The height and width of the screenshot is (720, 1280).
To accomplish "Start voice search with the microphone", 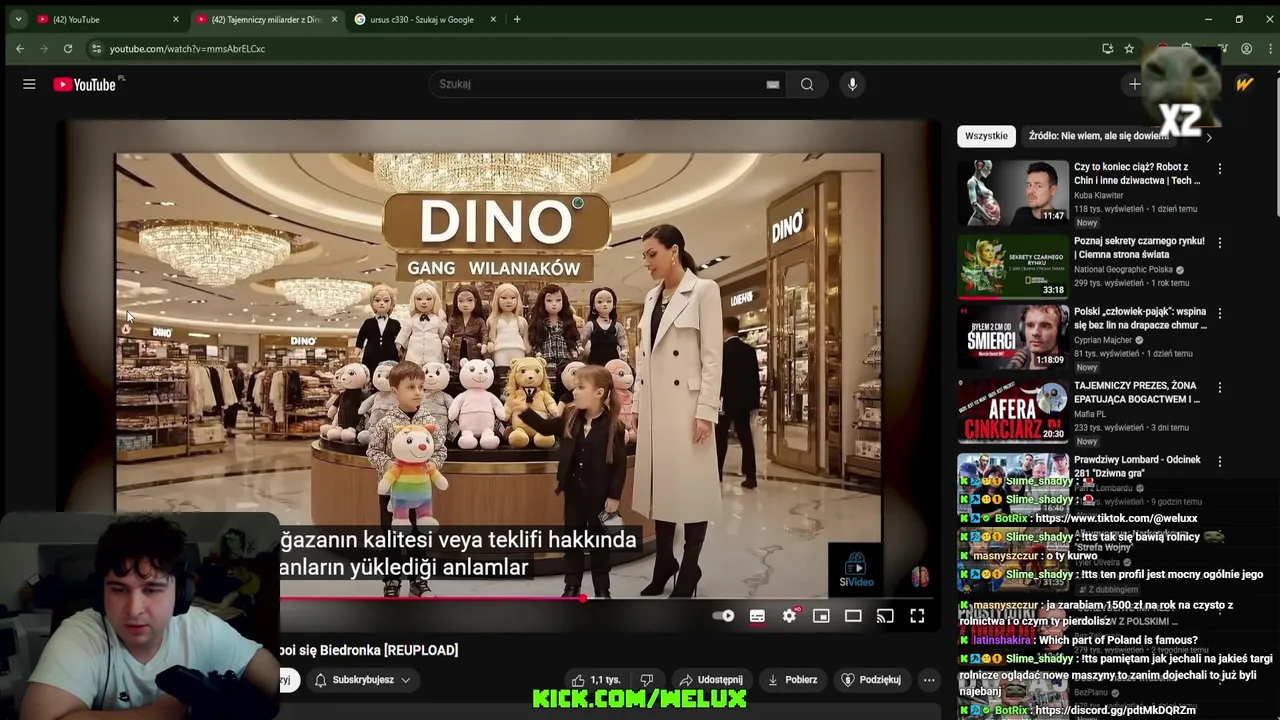I will (852, 84).
